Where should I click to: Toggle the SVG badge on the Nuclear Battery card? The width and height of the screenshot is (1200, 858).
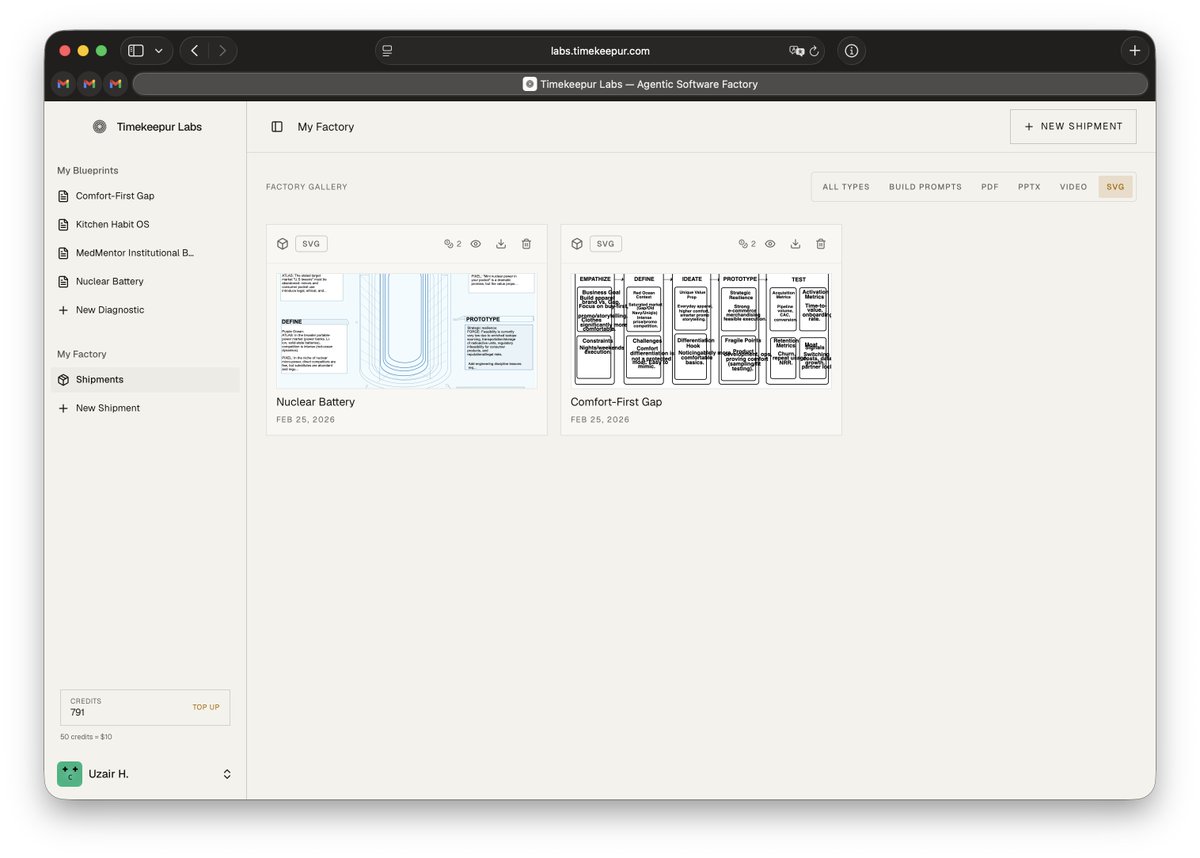tap(310, 243)
